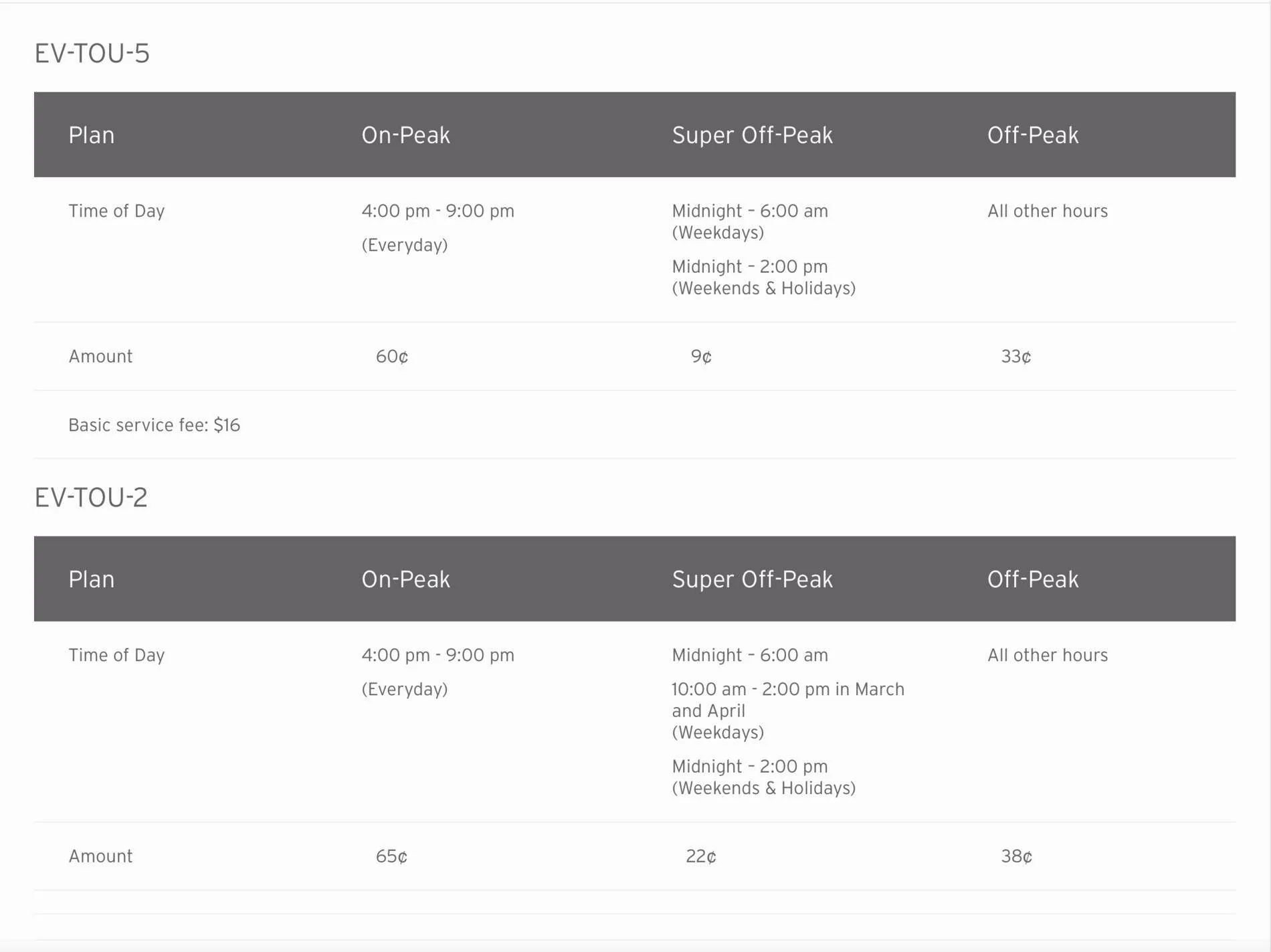Click the 9¢ super off-peak amount
The image size is (1271, 952).
pos(701,357)
